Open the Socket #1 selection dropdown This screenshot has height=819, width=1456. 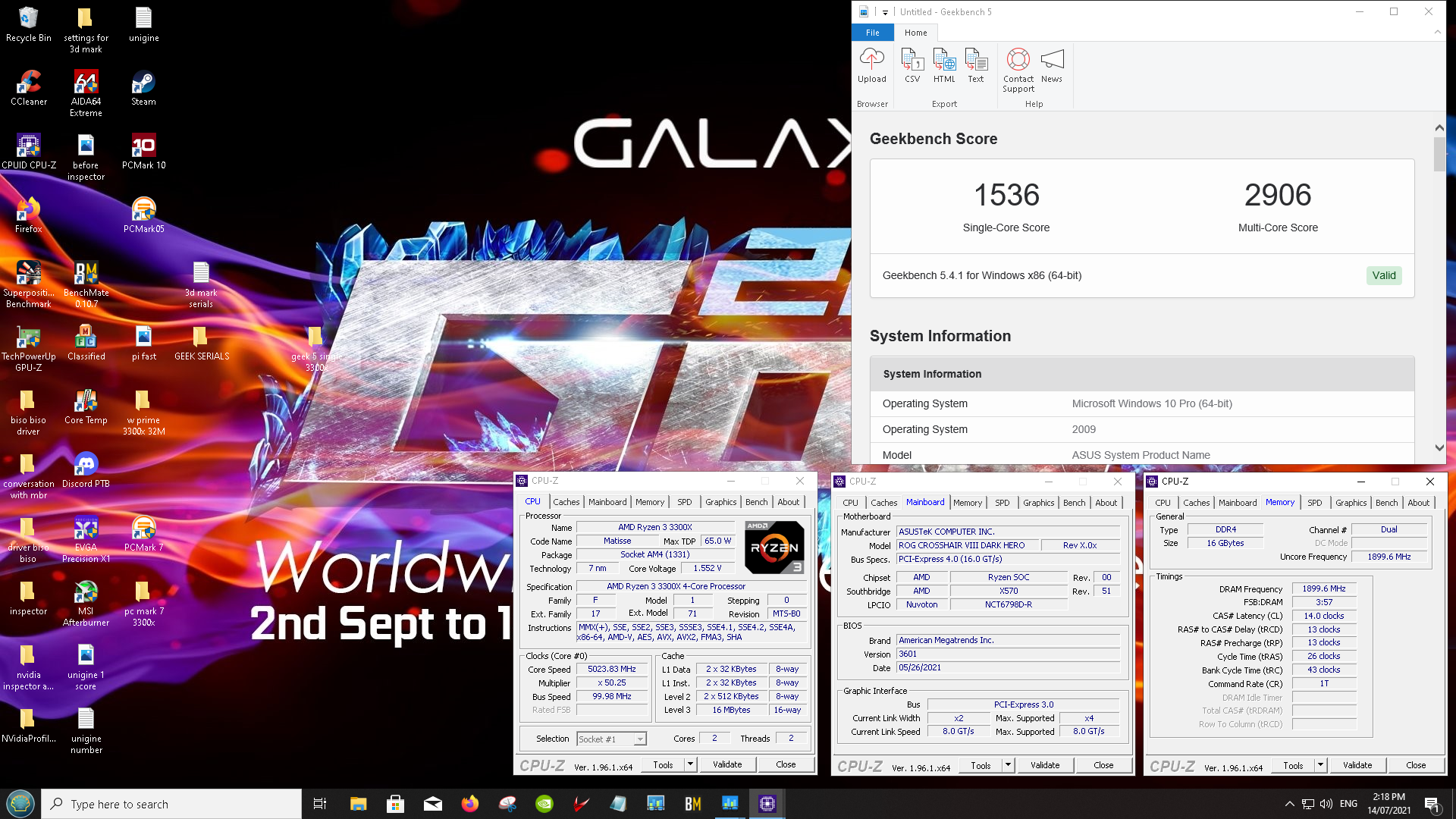[611, 739]
